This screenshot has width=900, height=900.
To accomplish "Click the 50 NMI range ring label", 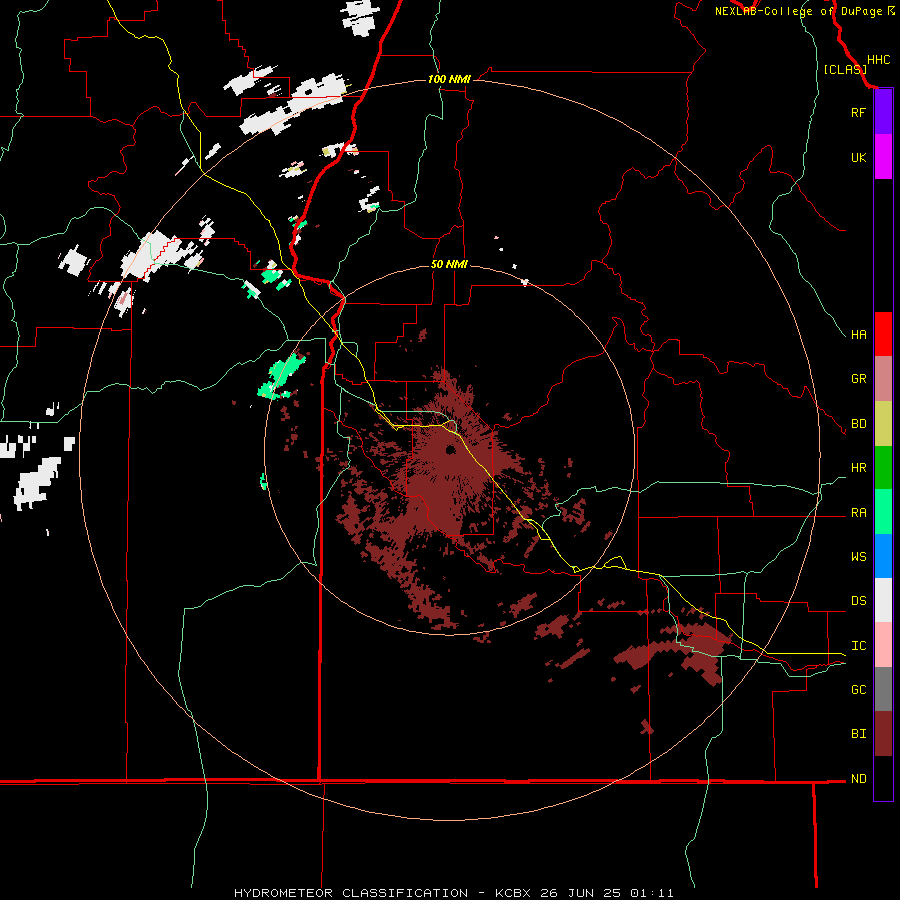I will [449, 264].
